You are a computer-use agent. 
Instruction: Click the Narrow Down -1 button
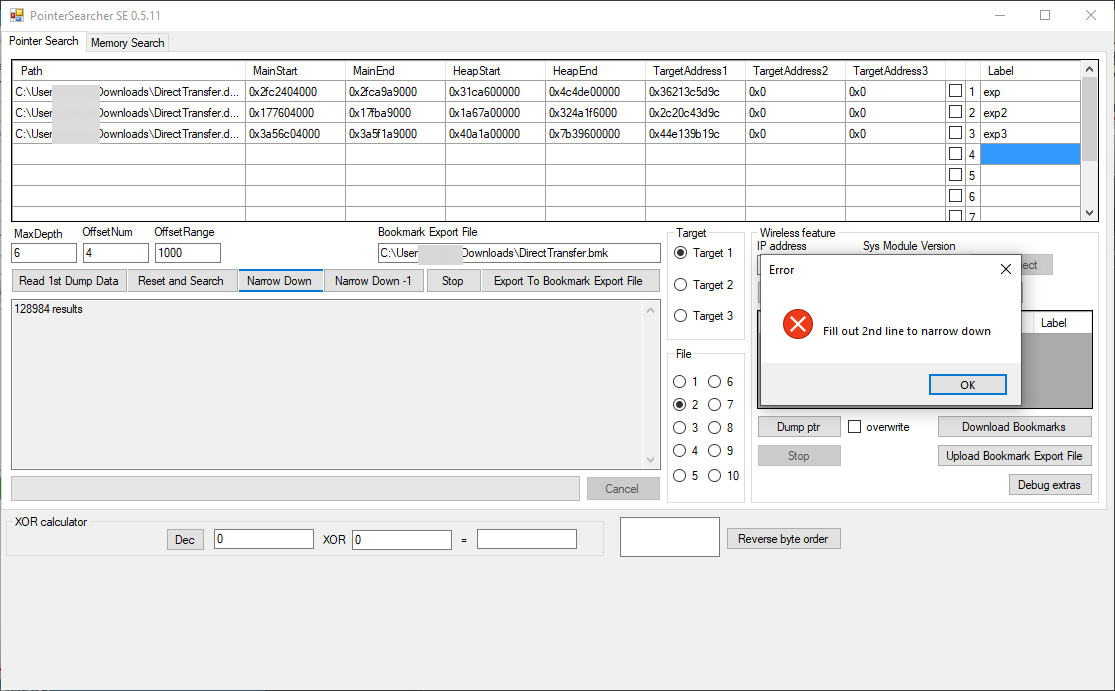click(373, 281)
